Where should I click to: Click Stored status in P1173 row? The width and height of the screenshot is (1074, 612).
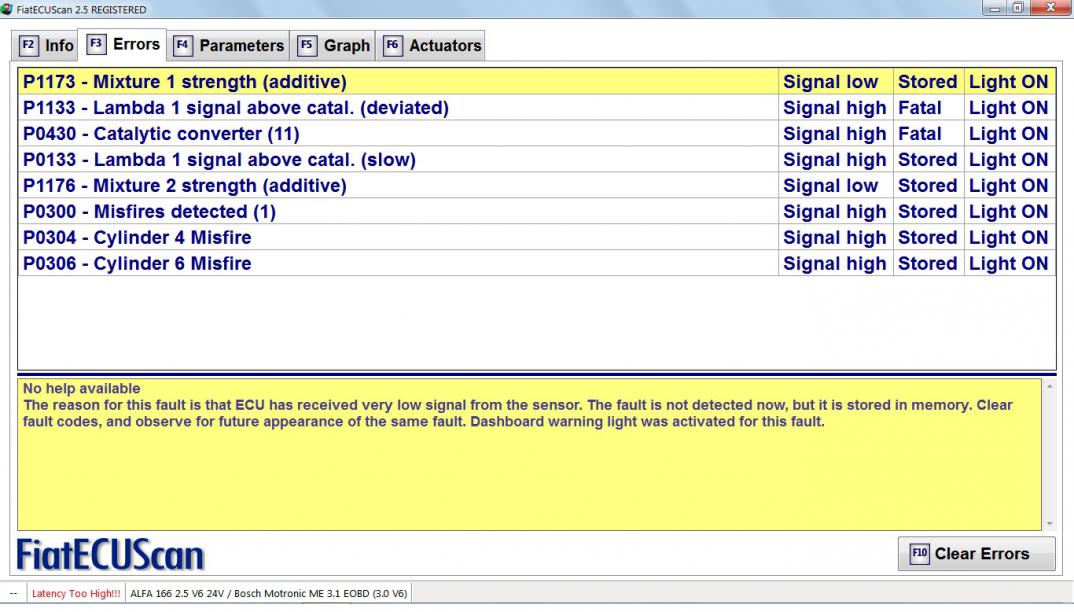pyautogui.click(x=927, y=82)
